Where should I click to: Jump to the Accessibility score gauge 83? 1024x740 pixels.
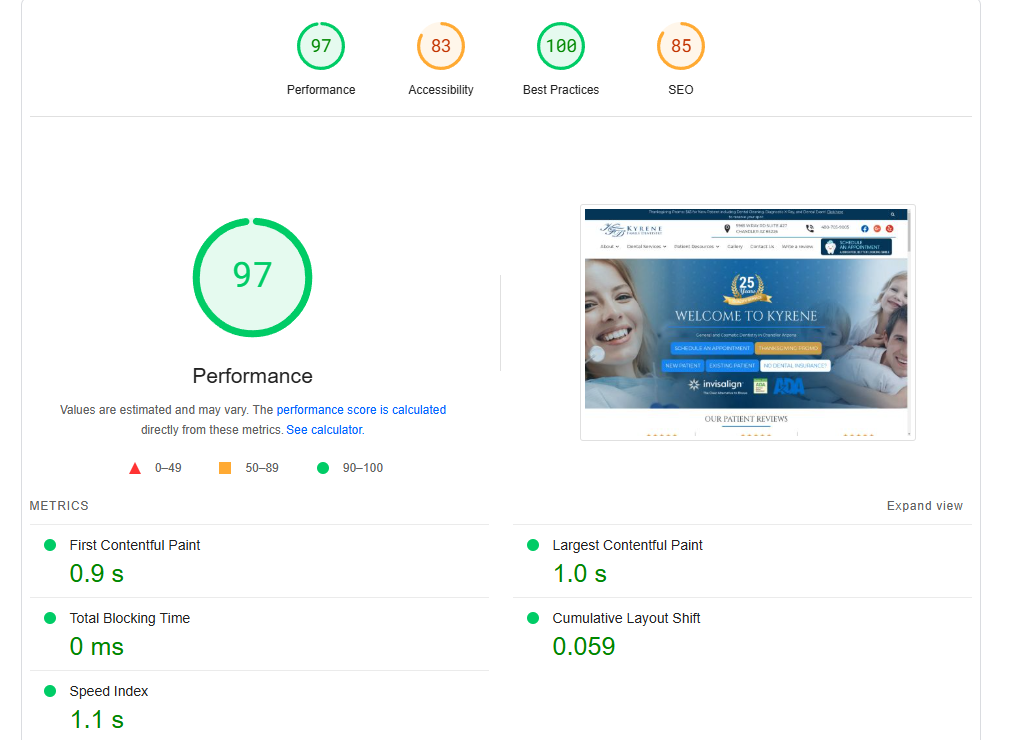tap(441, 46)
